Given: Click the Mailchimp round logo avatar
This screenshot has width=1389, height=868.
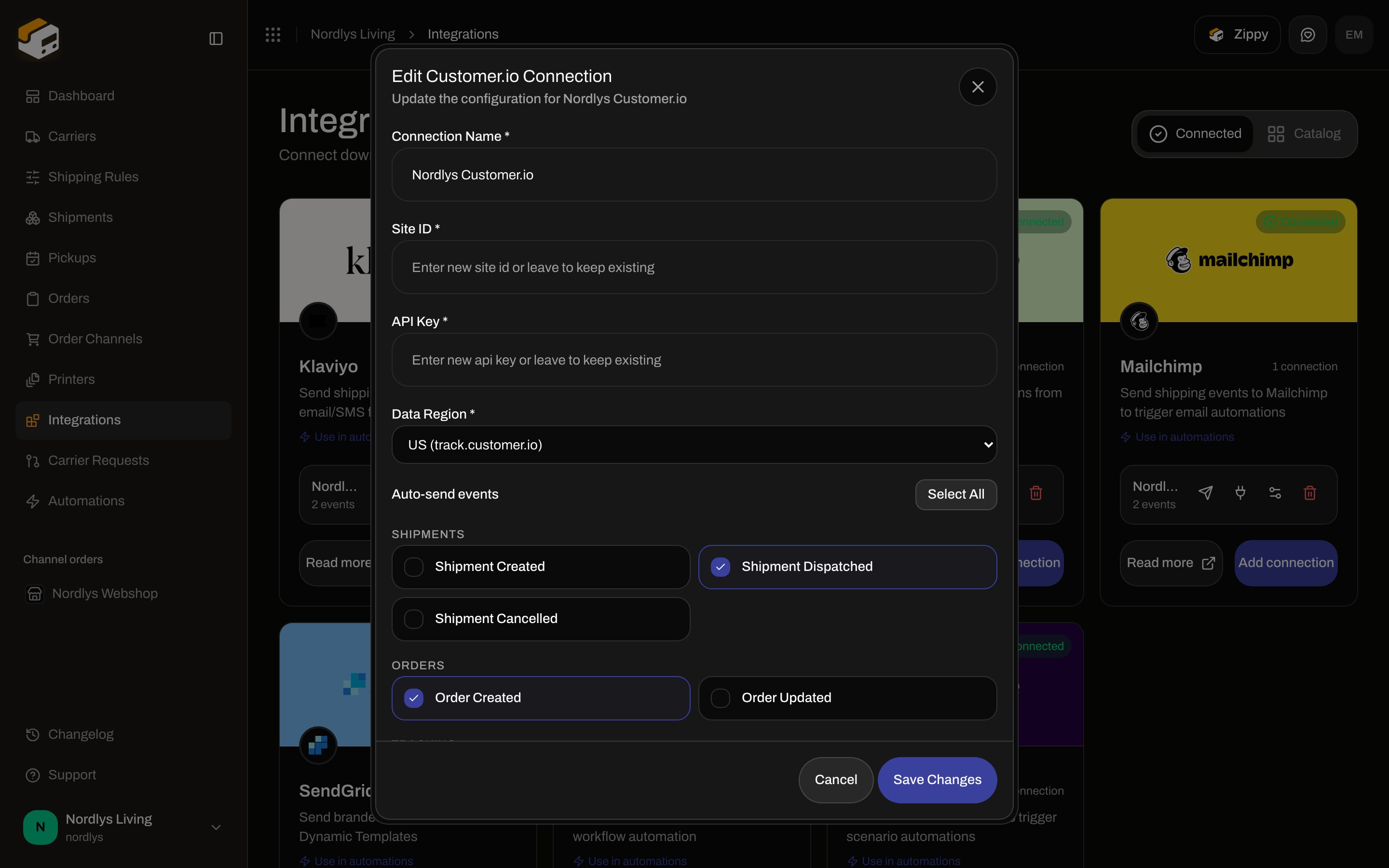Looking at the screenshot, I should point(1139,321).
